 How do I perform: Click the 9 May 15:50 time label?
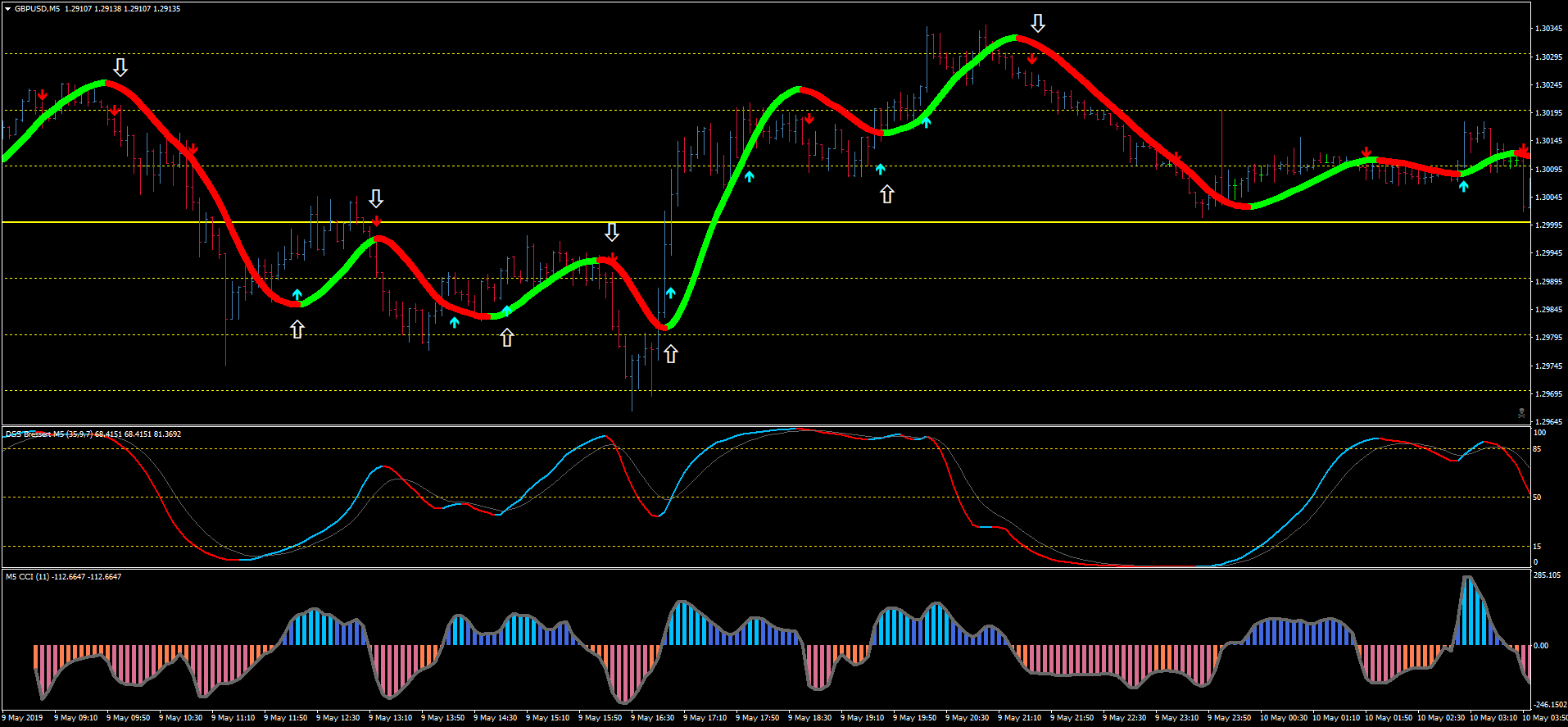tap(600, 718)
